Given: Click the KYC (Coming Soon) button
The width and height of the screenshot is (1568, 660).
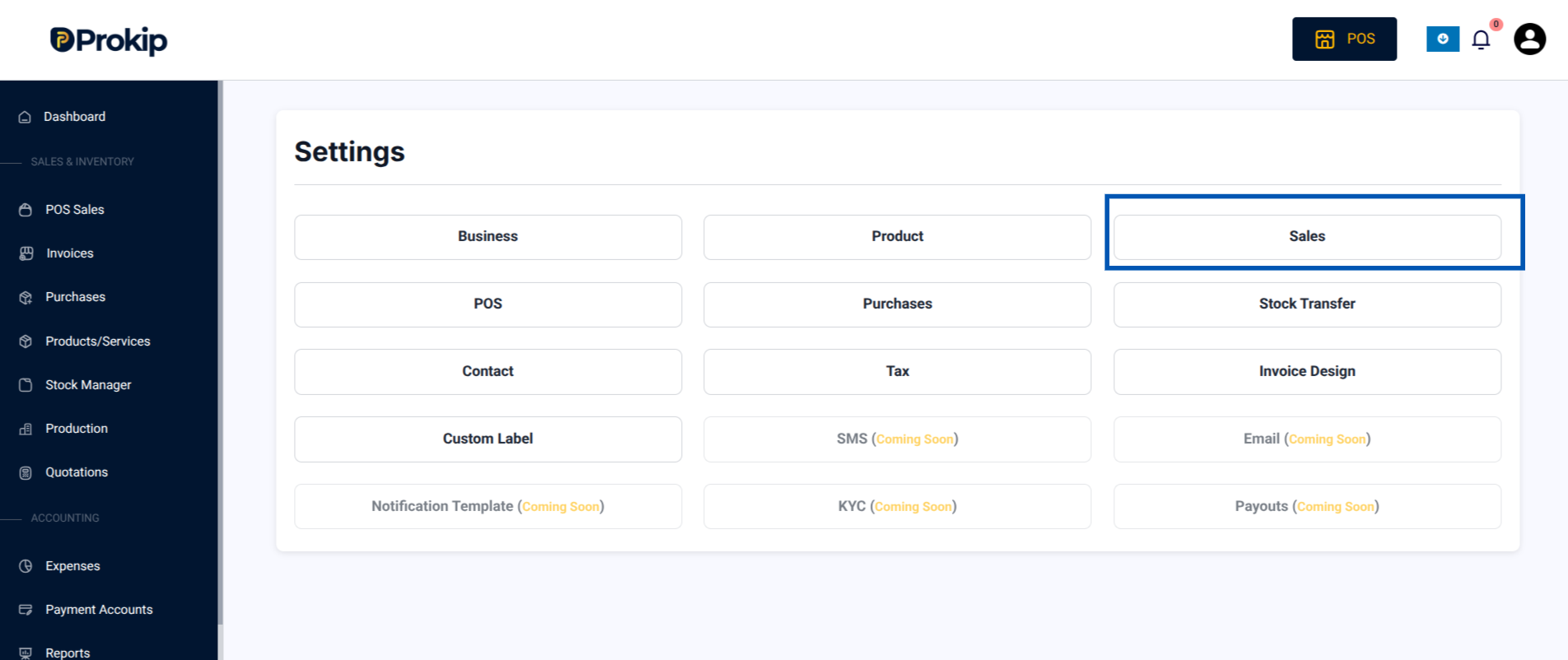Looking at the screenshot, I should coord(897,507).
